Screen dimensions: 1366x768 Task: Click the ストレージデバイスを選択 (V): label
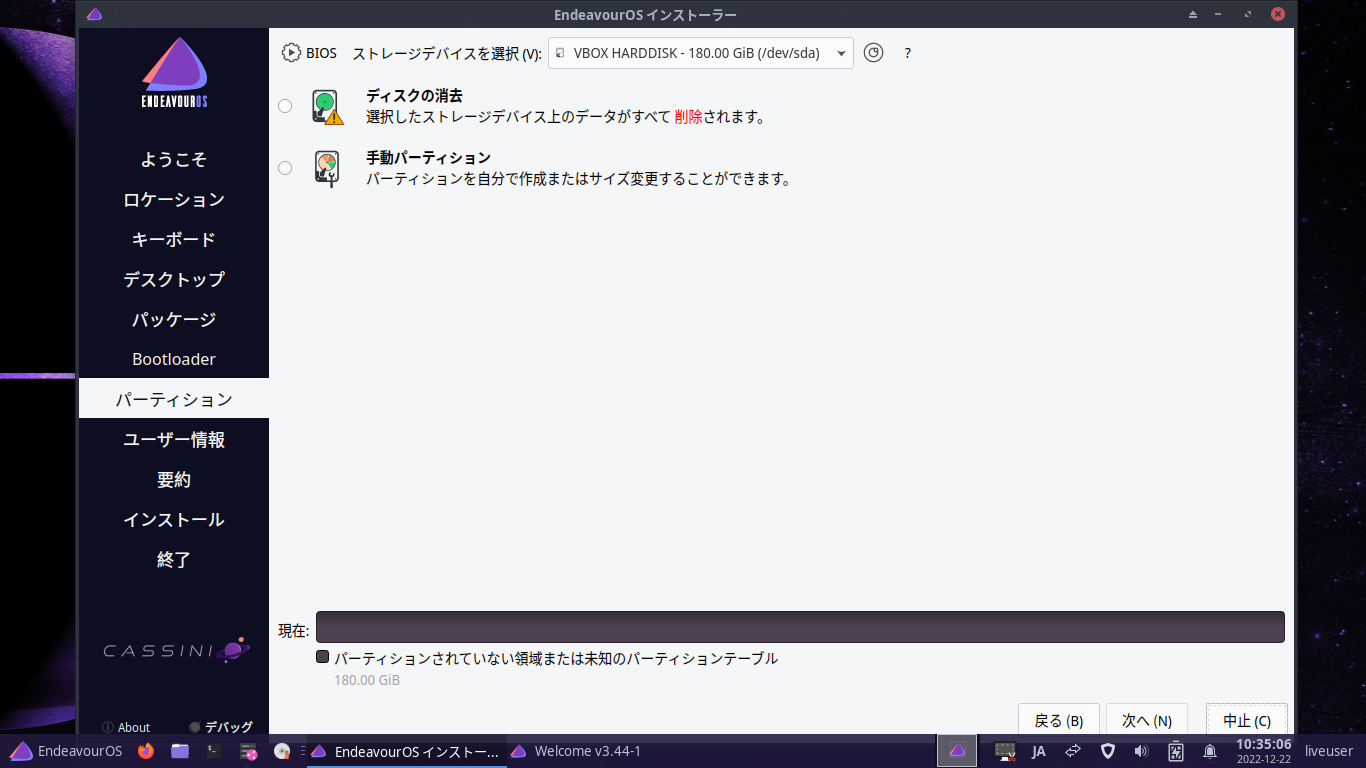[447, 53]
